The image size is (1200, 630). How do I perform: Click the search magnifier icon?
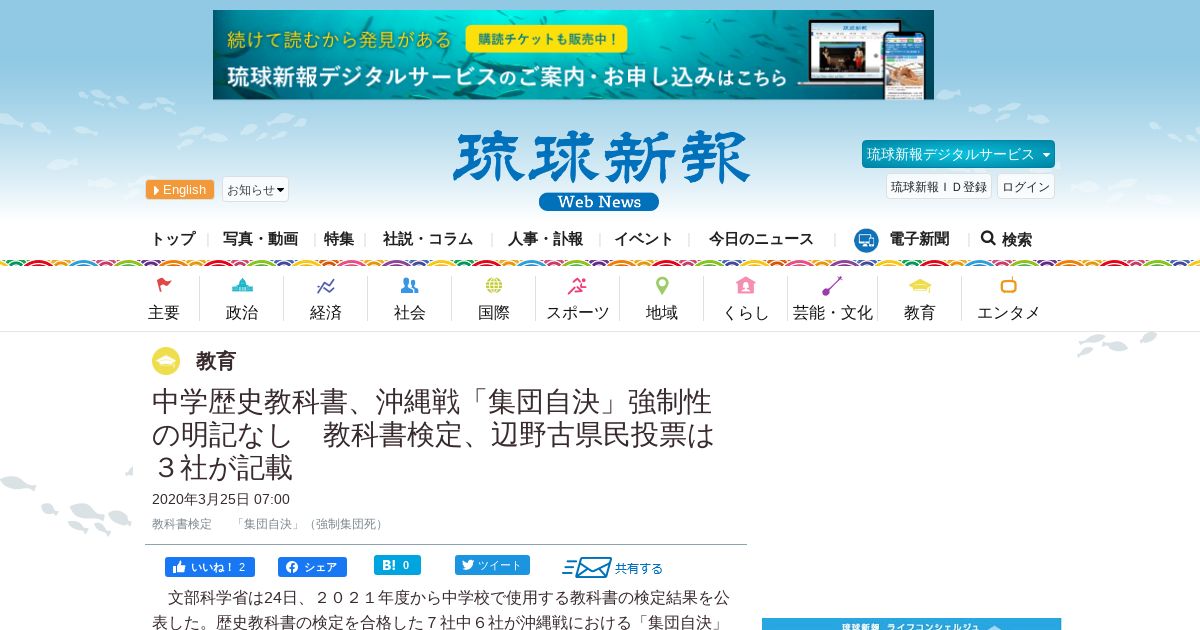click(988, 238)
